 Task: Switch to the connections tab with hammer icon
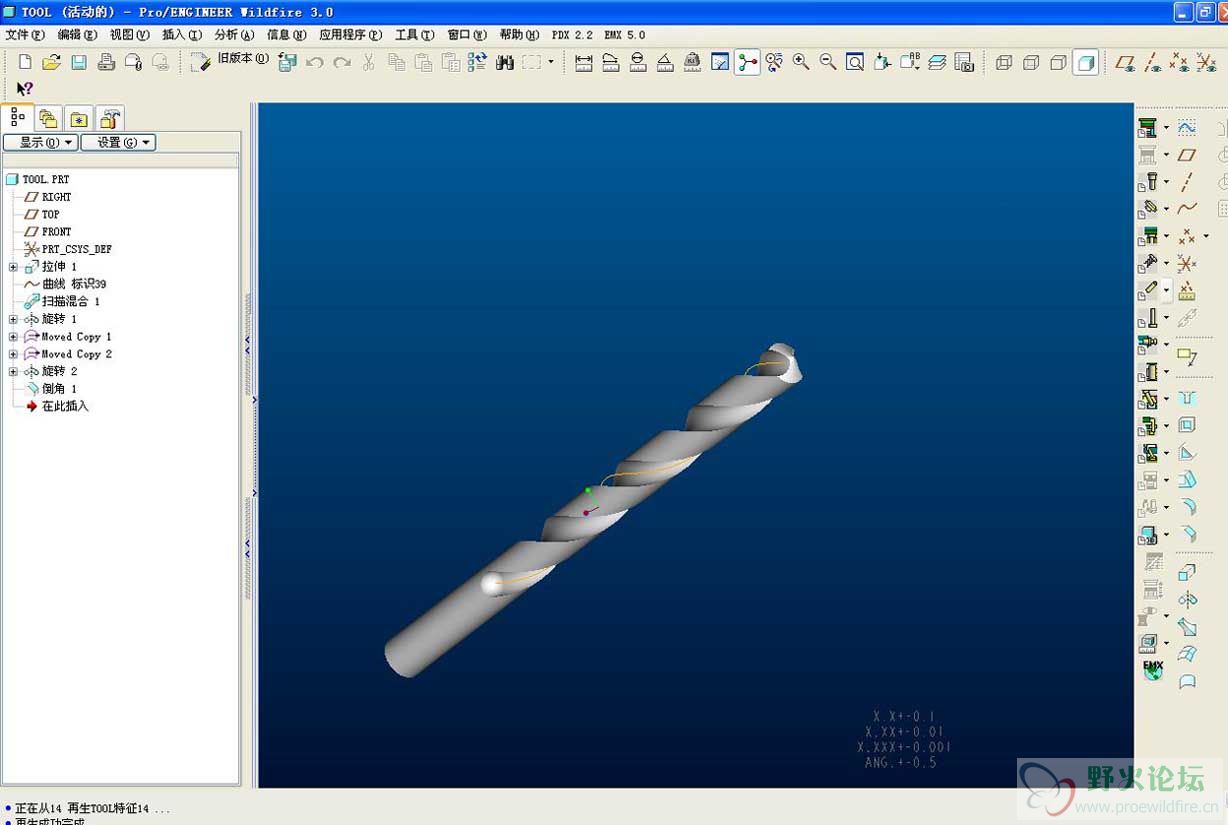110,119
